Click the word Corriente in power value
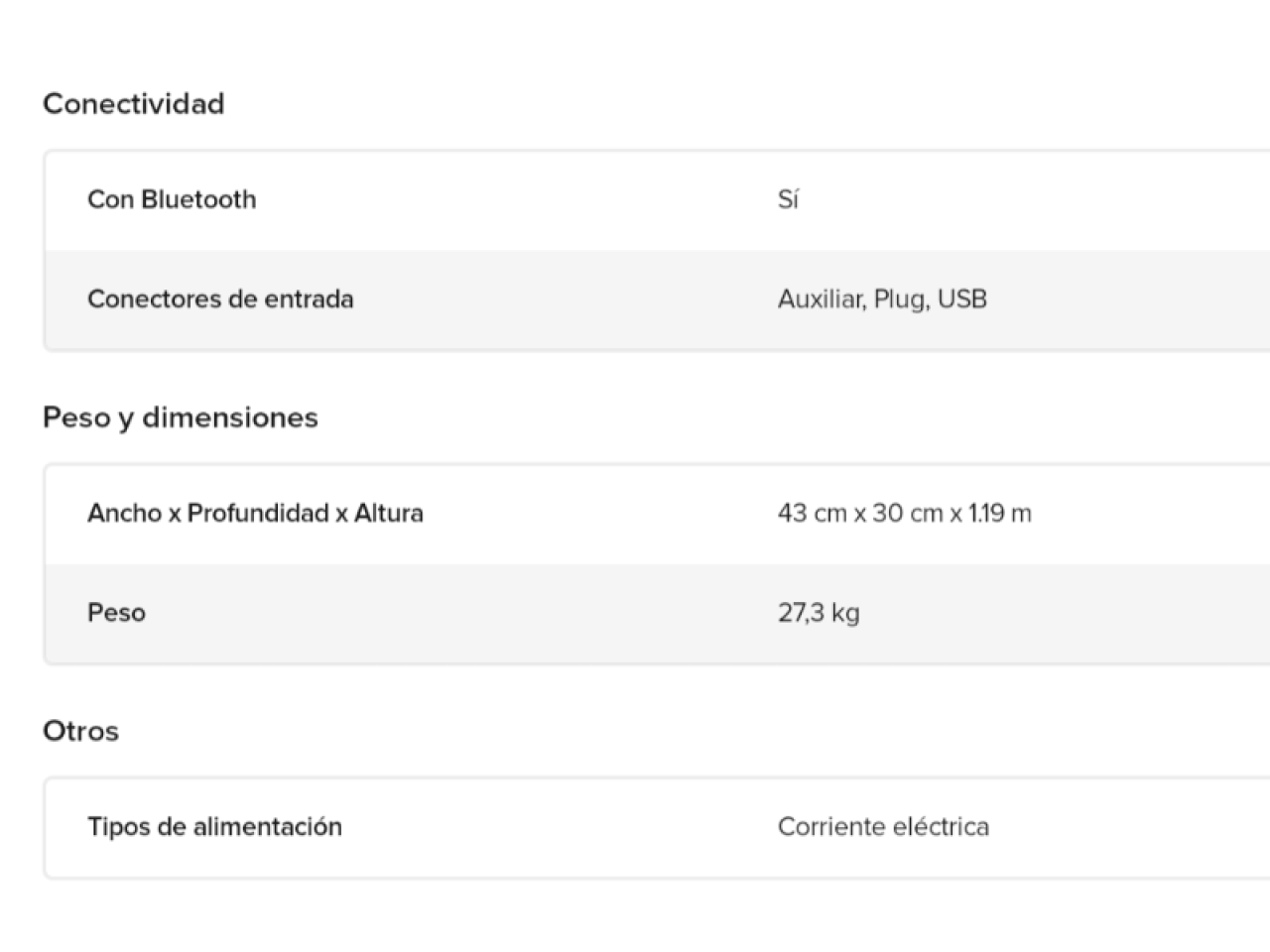 pyautogui.click(x=831, y=827)
